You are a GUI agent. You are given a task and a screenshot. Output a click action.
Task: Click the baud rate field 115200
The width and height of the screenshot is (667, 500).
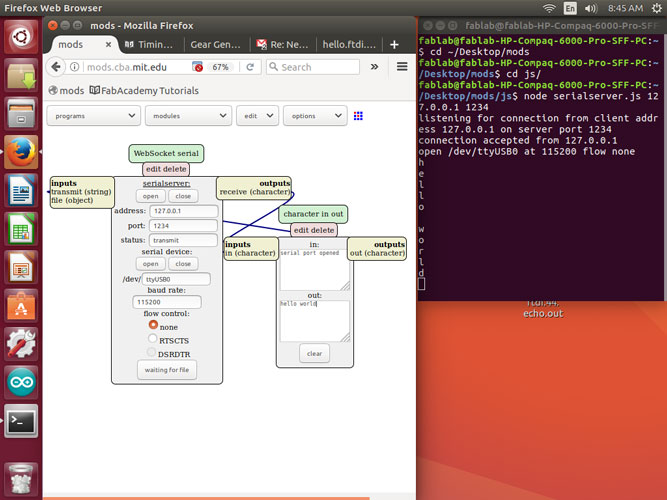click(x=167, y=302)
